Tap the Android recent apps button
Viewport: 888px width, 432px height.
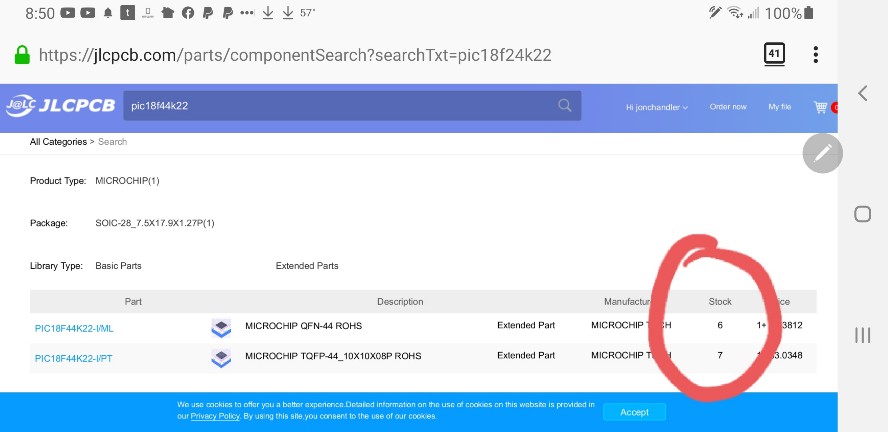[x=863, y=335]
